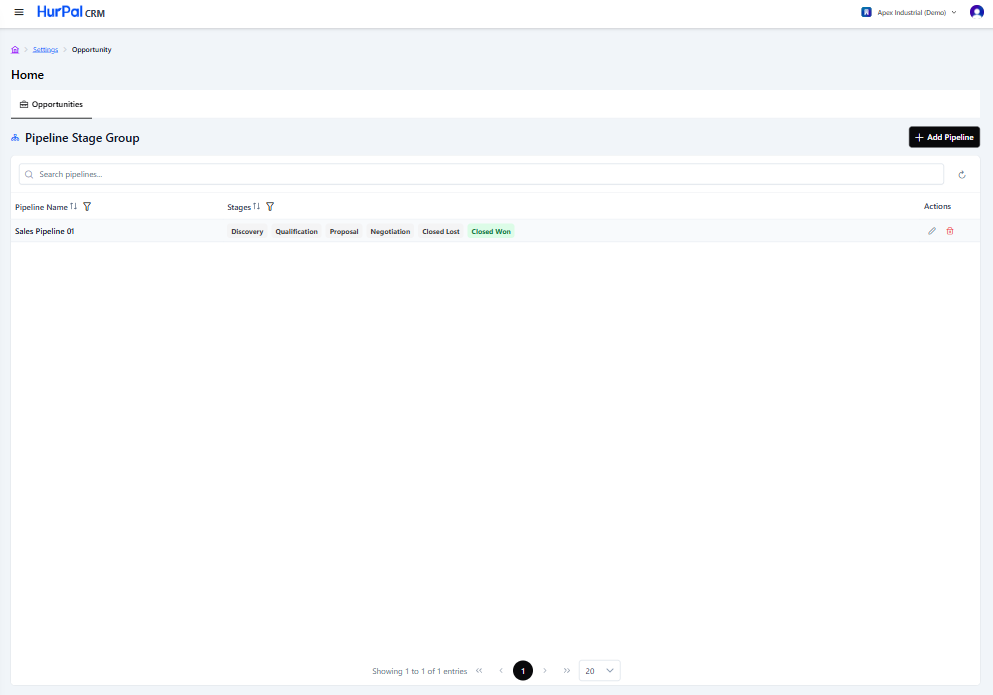Image resolution: width=993 pixels, height=695 pixels.
Task: Go to home via breadcrumb icon
Action: coord(15,49)
